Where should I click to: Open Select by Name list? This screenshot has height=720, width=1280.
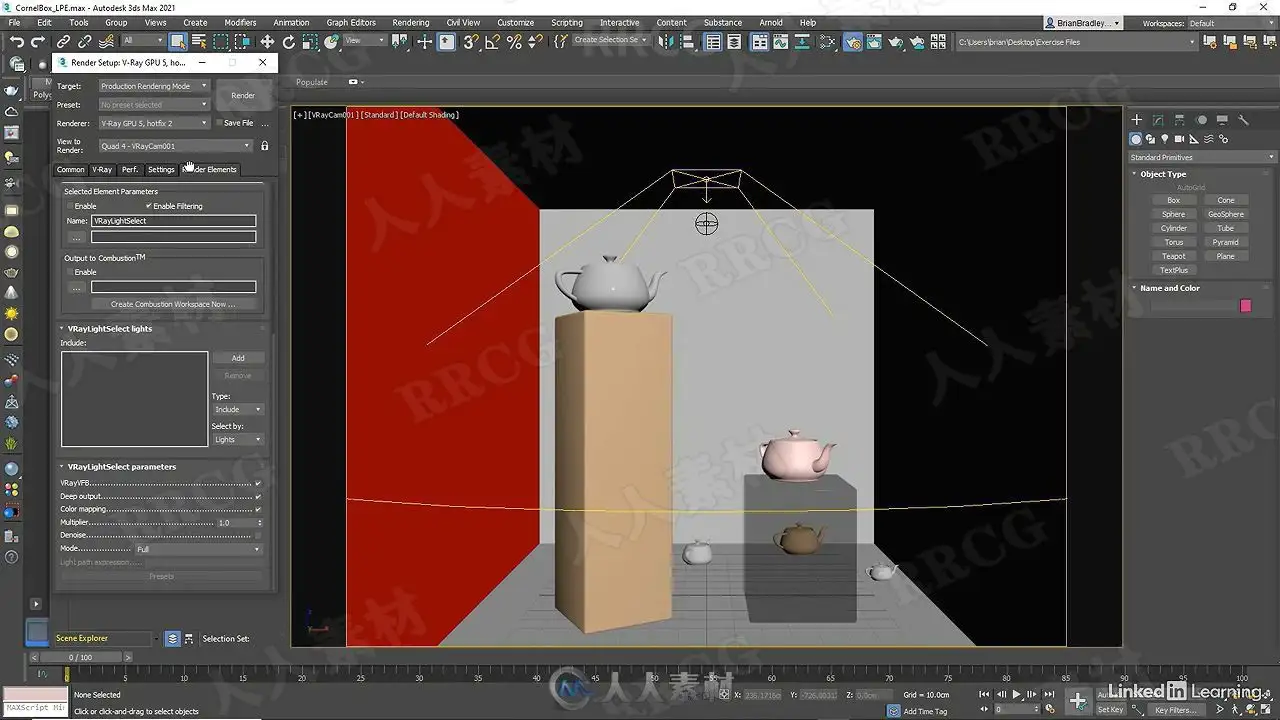[199, 42]
